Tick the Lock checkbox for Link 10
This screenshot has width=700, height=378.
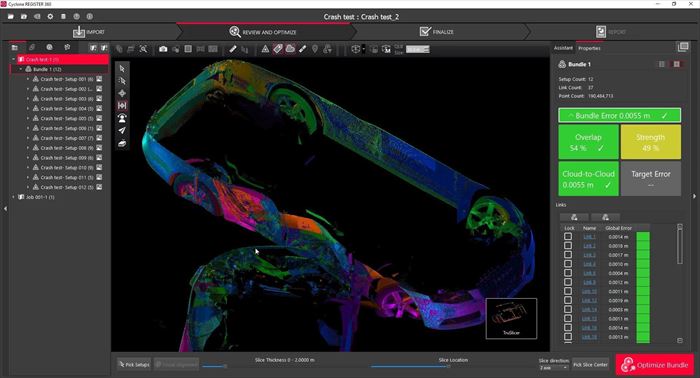(568, 291)
